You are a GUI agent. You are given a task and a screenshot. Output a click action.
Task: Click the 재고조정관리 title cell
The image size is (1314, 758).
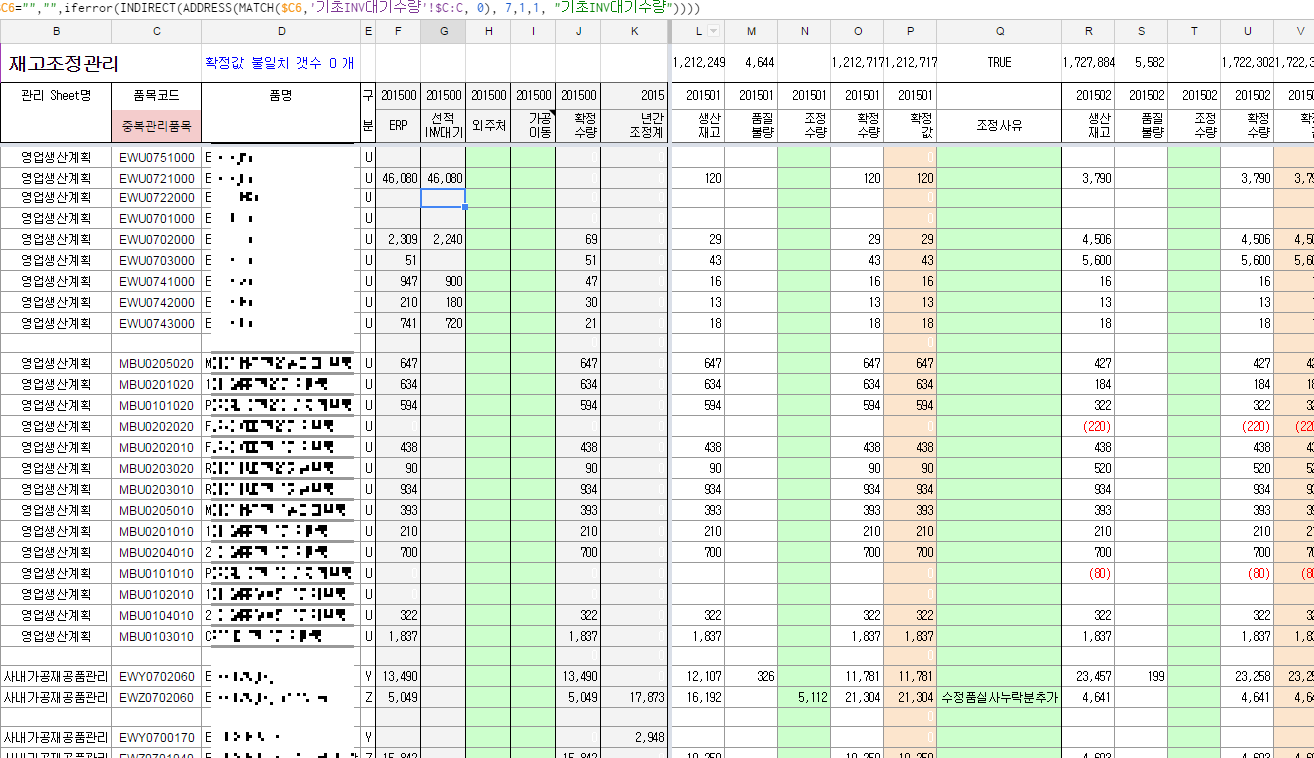click(65, 64)
